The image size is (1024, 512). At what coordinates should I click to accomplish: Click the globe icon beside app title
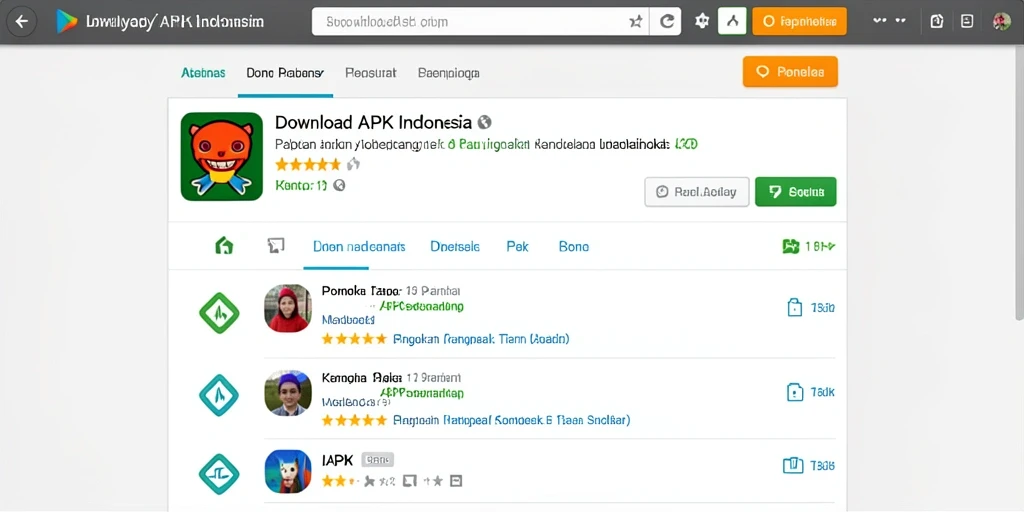pyautogui.click(x=485, y=122)
